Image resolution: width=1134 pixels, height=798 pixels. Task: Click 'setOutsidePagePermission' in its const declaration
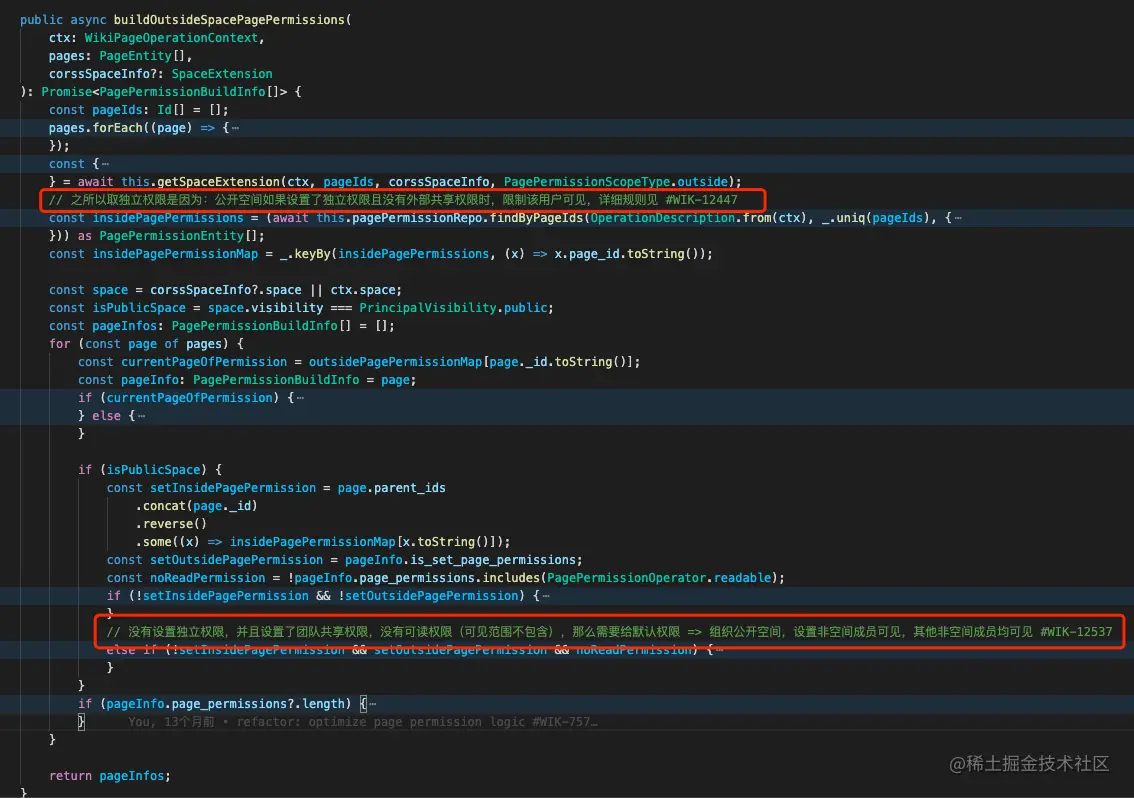click(236, 560)
